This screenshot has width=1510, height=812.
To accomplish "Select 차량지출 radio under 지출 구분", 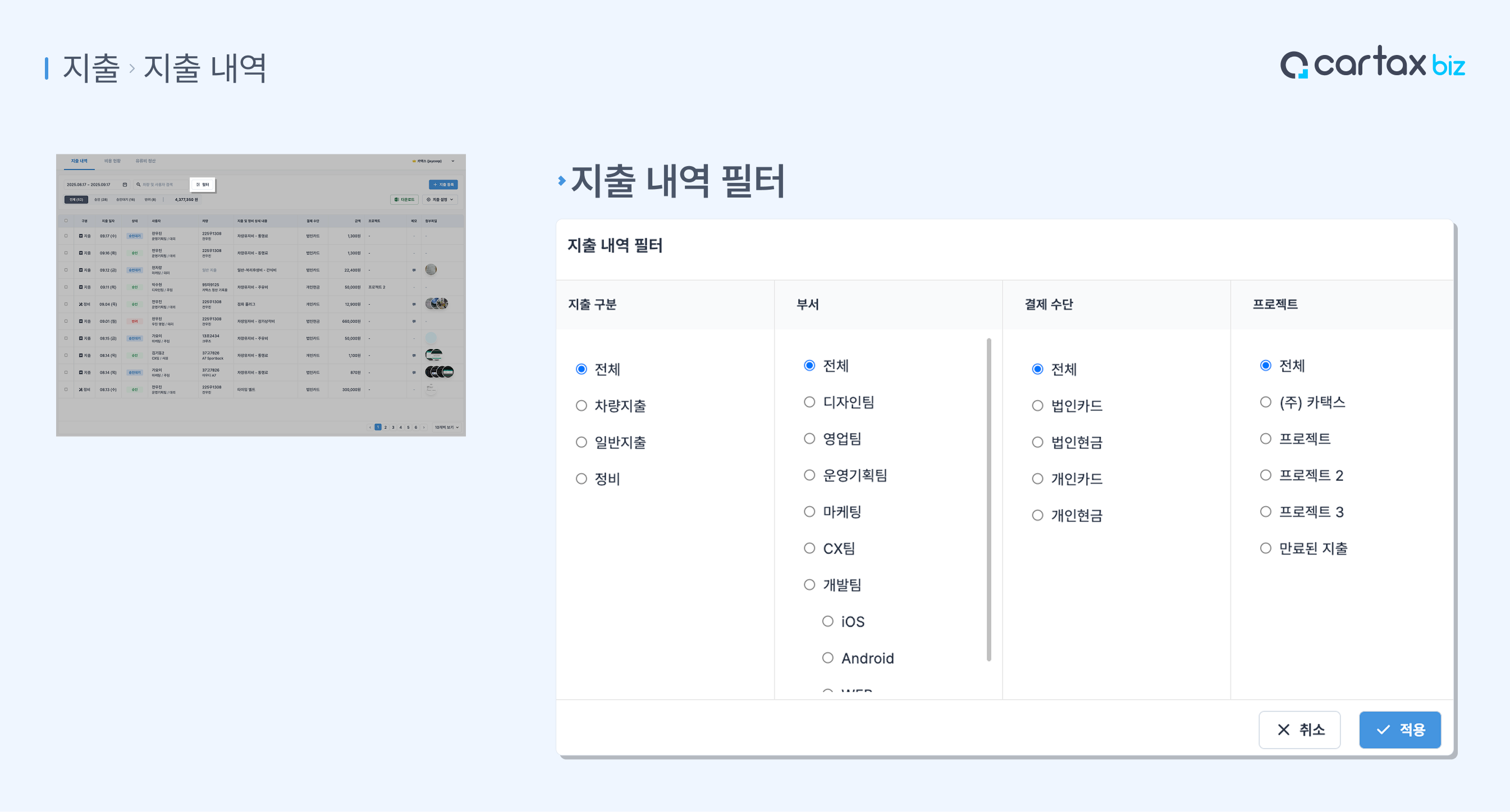I will [581, 405].
